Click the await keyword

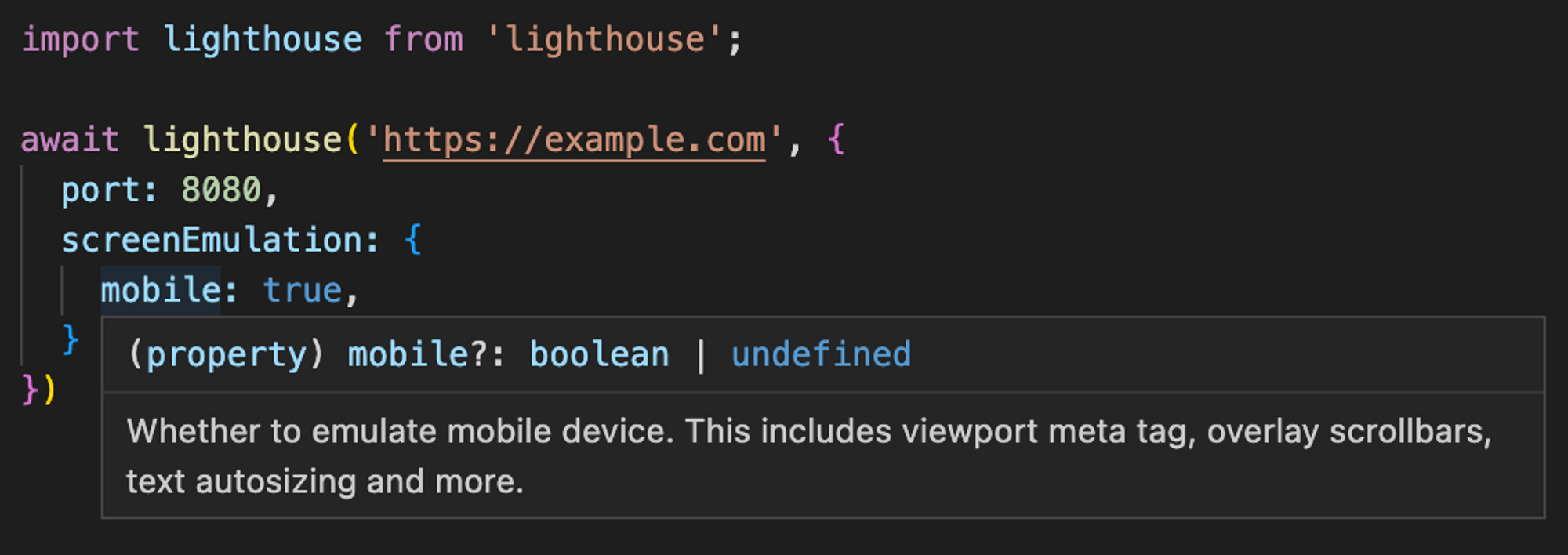click(x=70, y=140)
